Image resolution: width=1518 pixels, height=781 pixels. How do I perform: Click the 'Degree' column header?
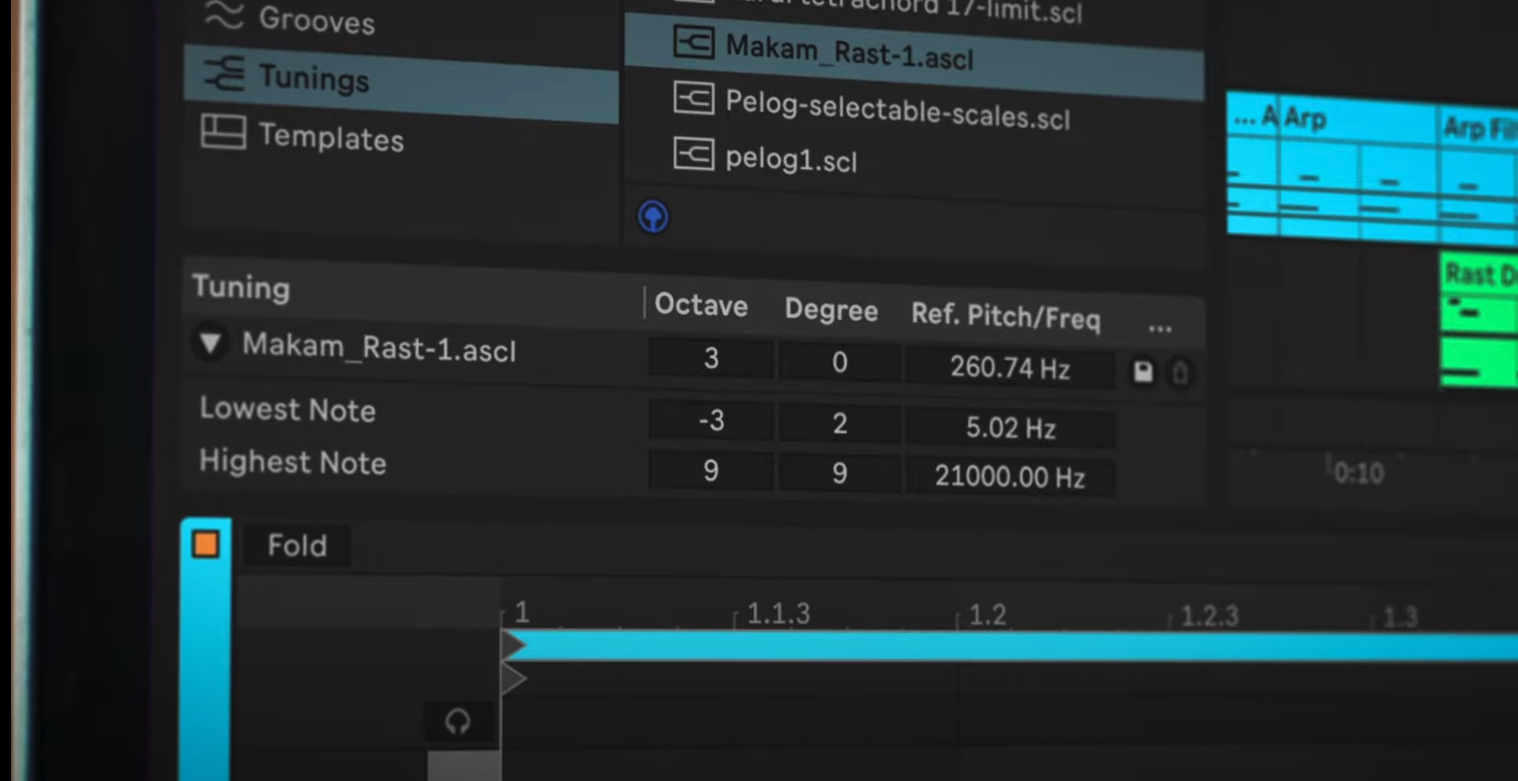pos(831,311)
